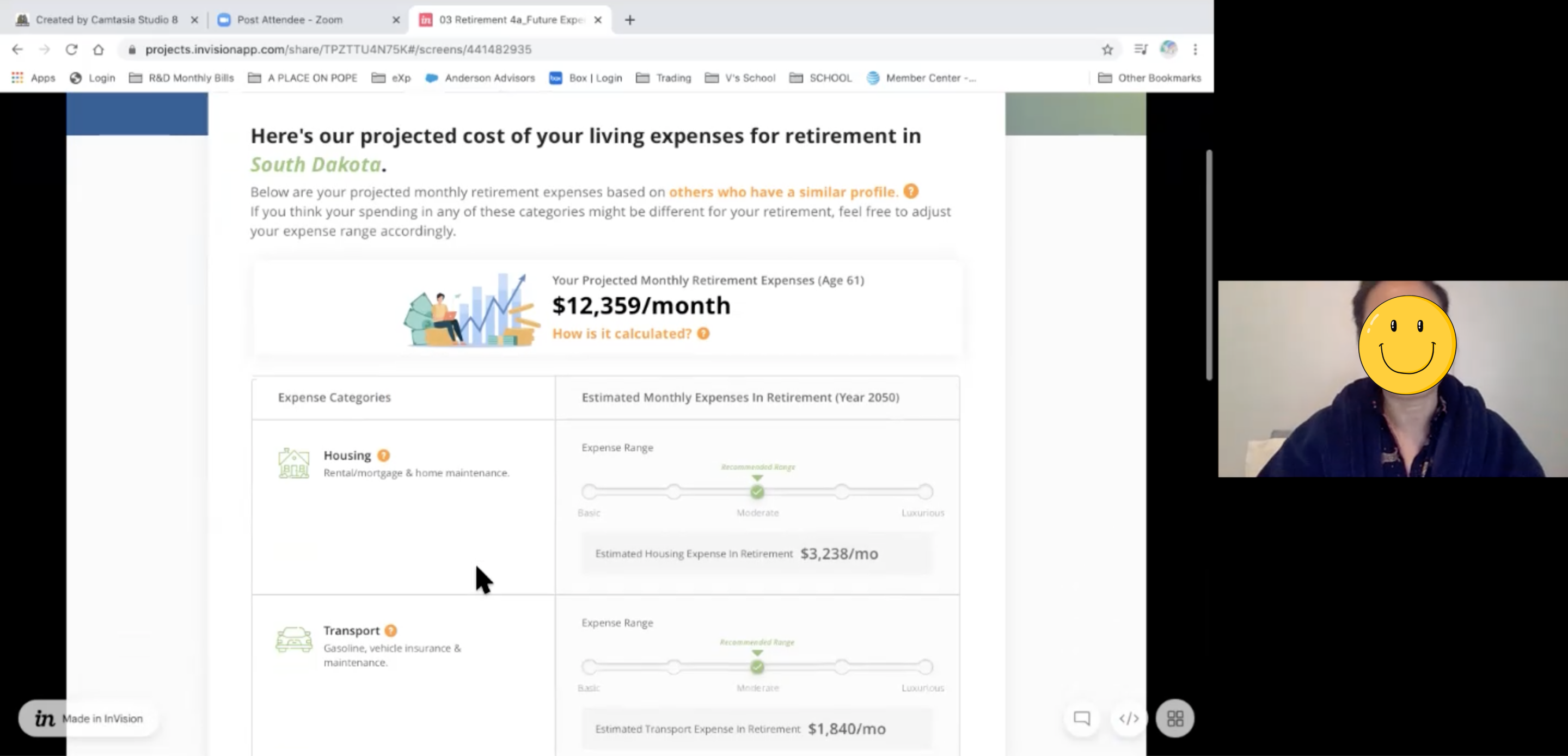Open the R&D Monthly Bills bookmark folder

pyautogui.click(x=181, y=78)
